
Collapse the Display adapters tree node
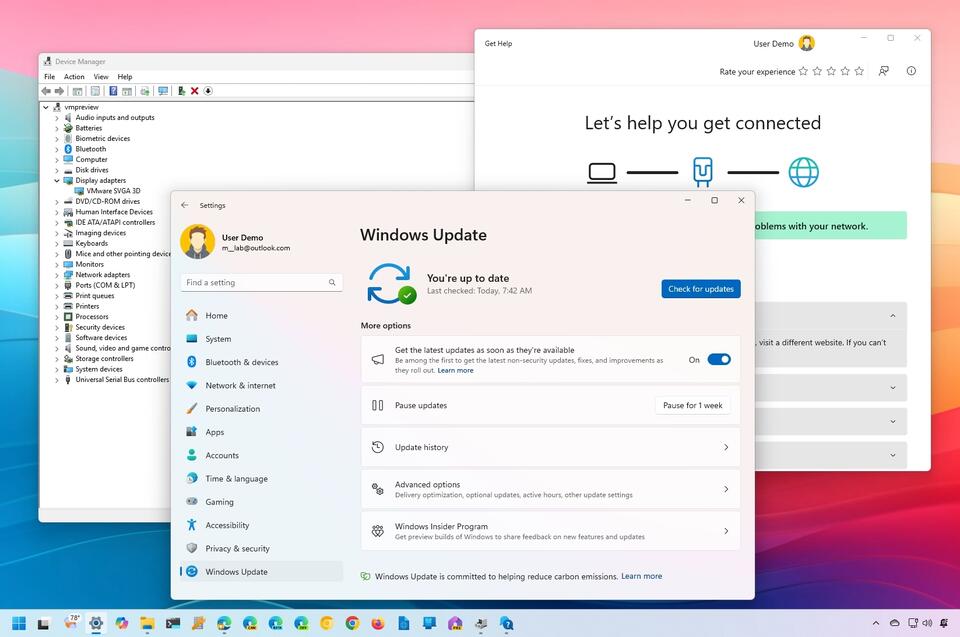point(56,180)
